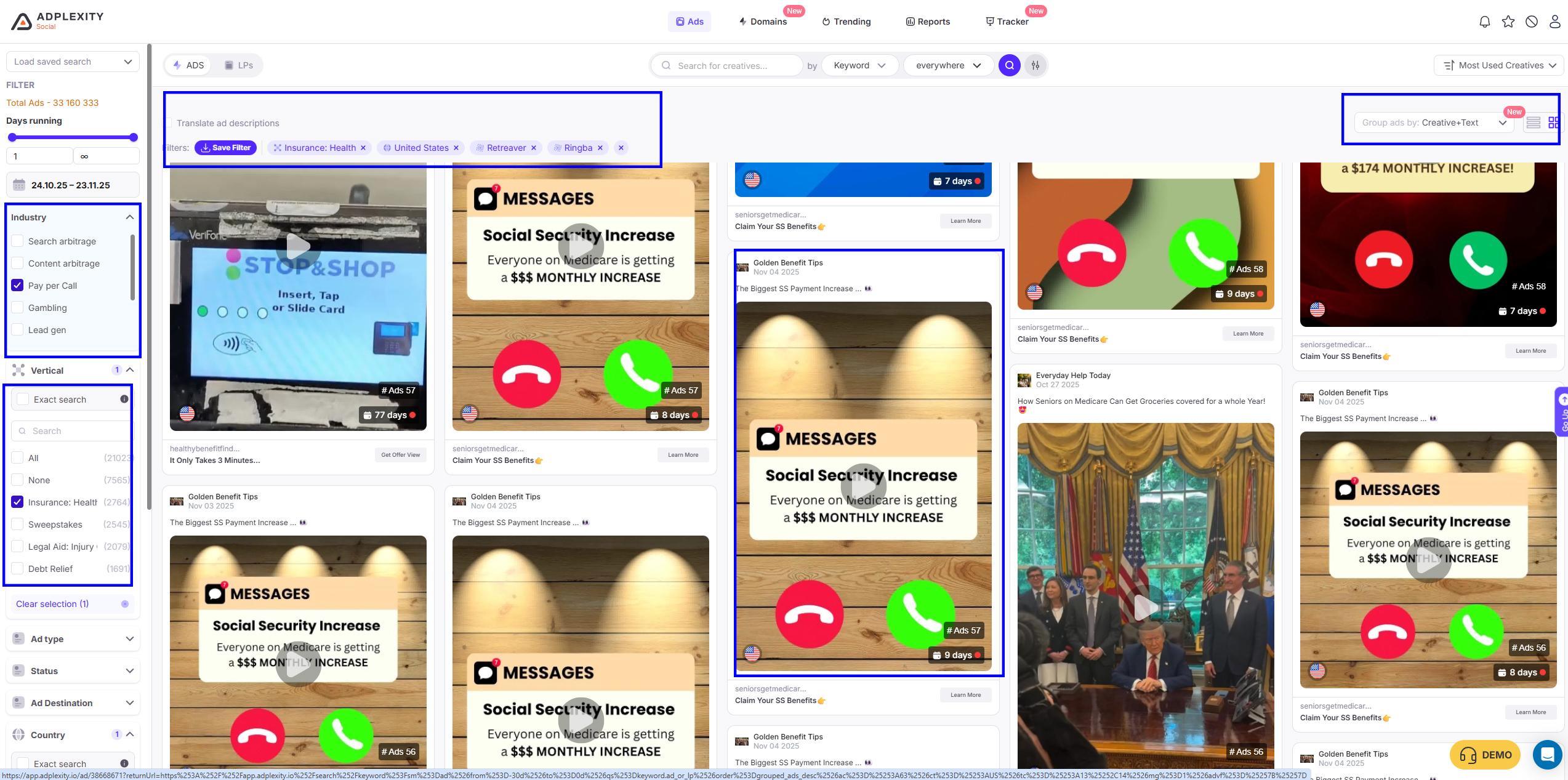Open the Most Used Creatives sort dropdown
The width and height of the screenshot is (1568, 780).
[1499, 65]
